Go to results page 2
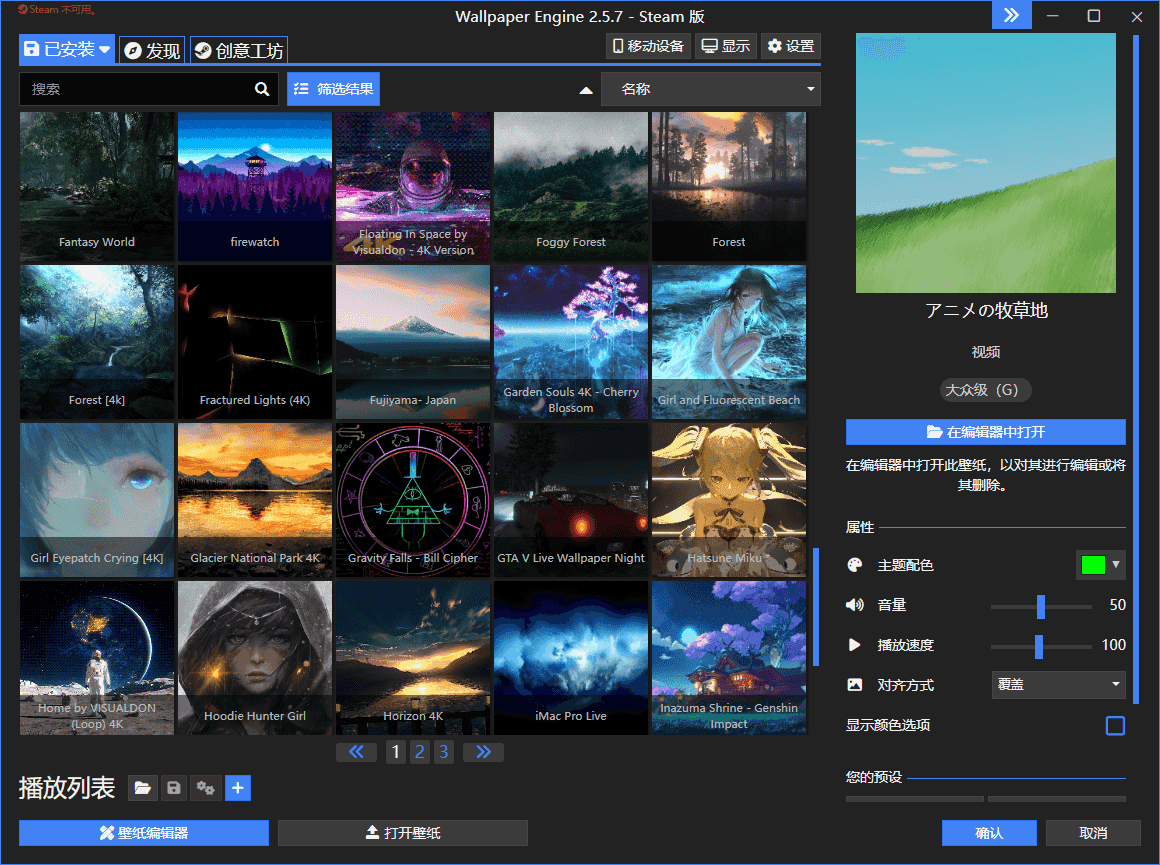Image resolution: width=1160 pixels, height=865 pixels. click(x=419, y=753)
